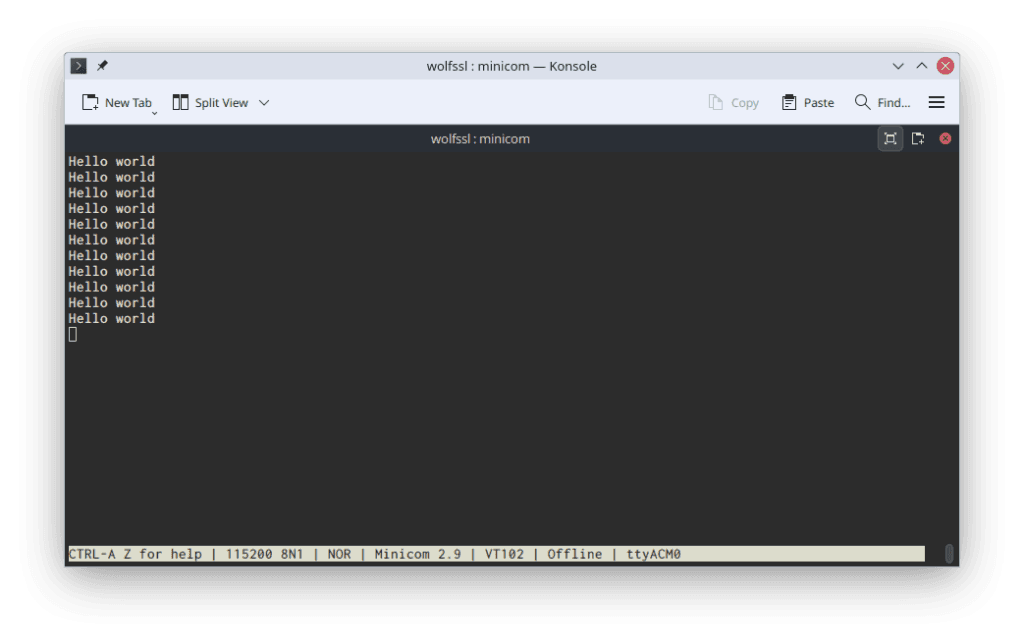
Task: Click Split View button
Action: (x=210, y=102)
